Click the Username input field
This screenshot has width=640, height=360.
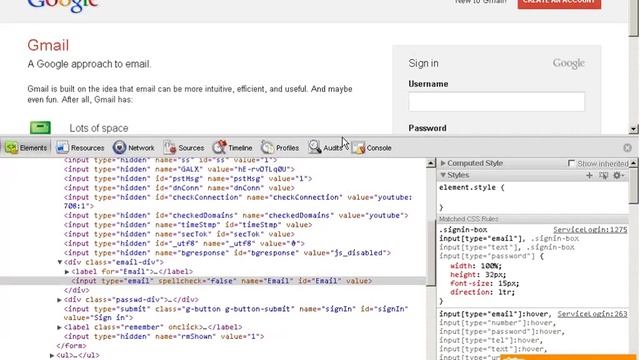coord(496,101)
